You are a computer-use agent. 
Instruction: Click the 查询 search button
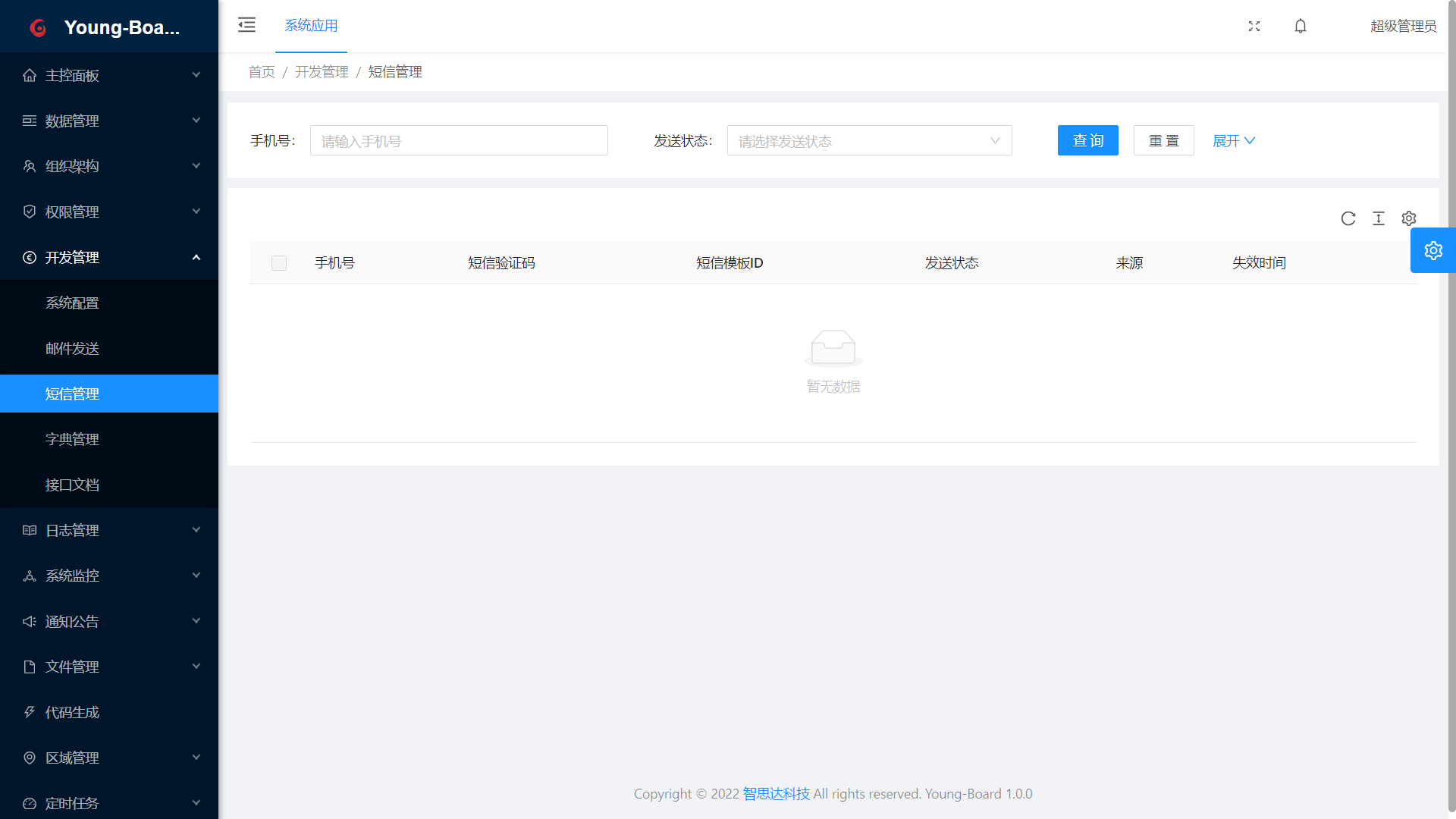click(x=1087, y=141)
